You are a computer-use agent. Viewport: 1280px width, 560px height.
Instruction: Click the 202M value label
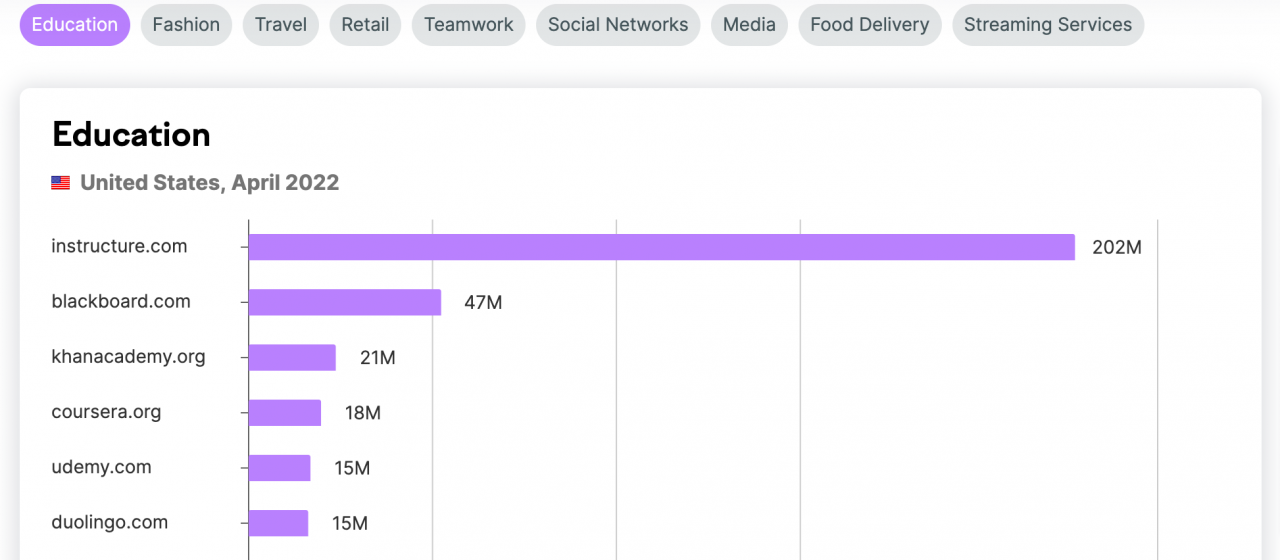coord(1116,247)
